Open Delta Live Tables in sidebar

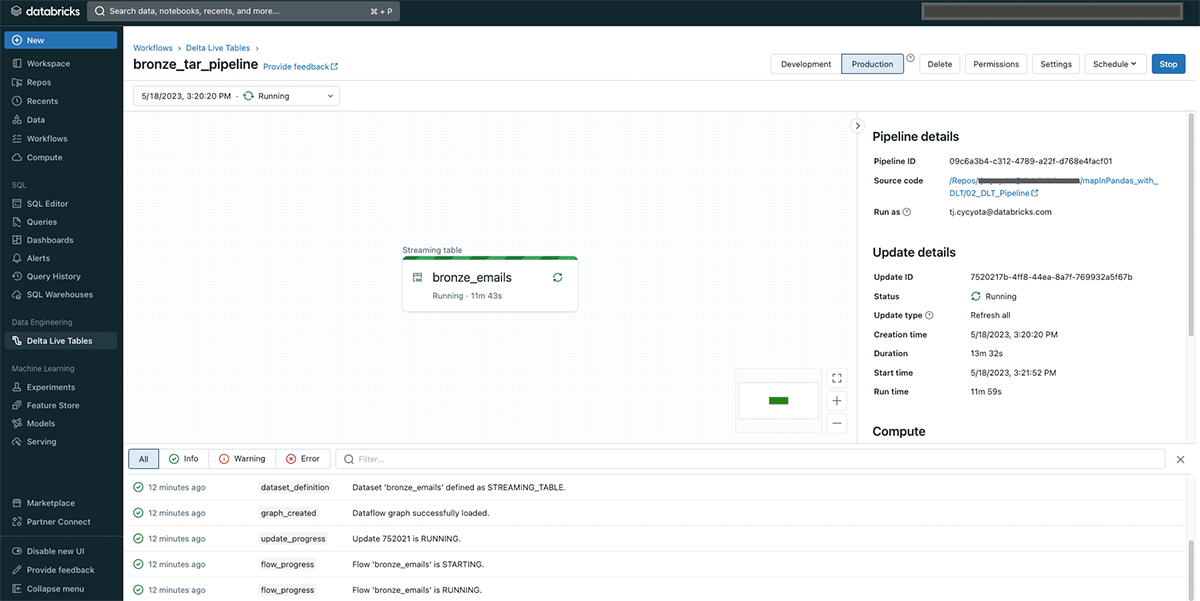point(59,341)
